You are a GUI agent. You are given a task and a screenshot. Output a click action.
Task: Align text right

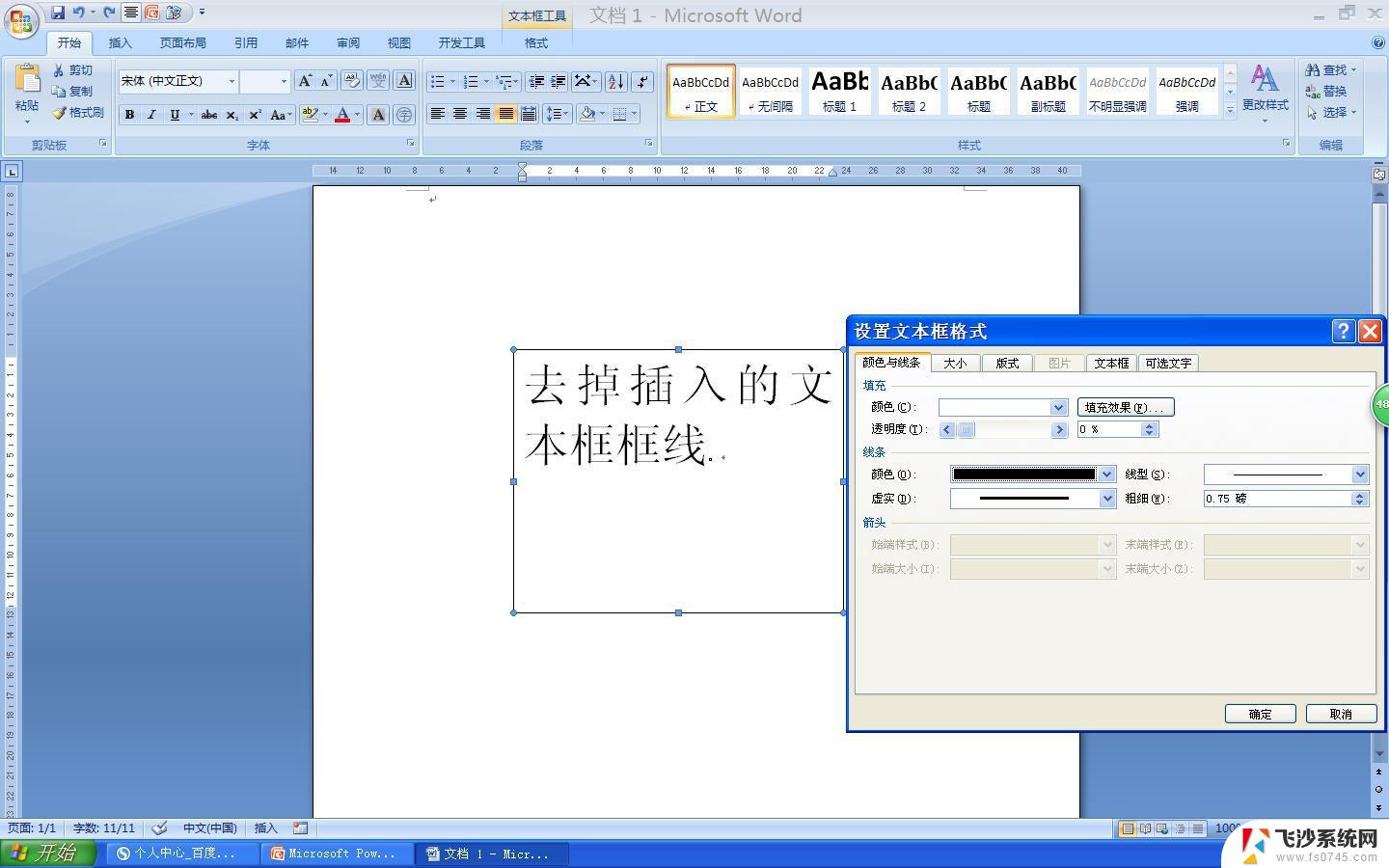tap(483, 114)
